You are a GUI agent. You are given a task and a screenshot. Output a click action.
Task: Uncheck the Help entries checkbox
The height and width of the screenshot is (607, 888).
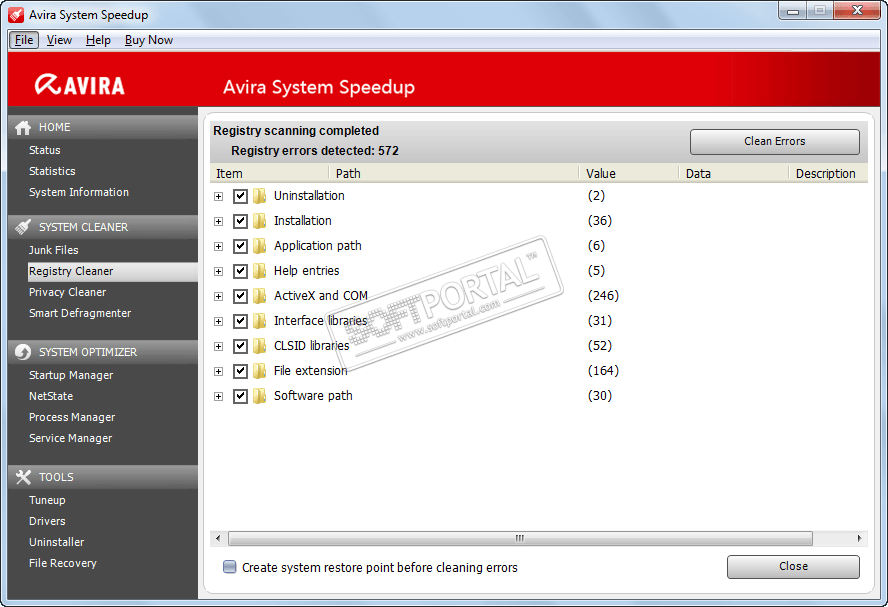click(x=240, y=271)
